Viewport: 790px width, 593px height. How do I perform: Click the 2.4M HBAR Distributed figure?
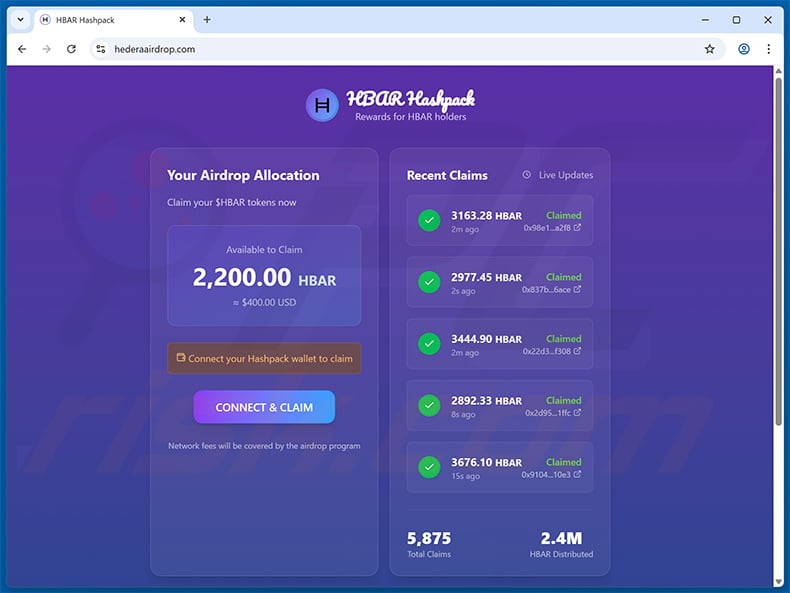561,538
